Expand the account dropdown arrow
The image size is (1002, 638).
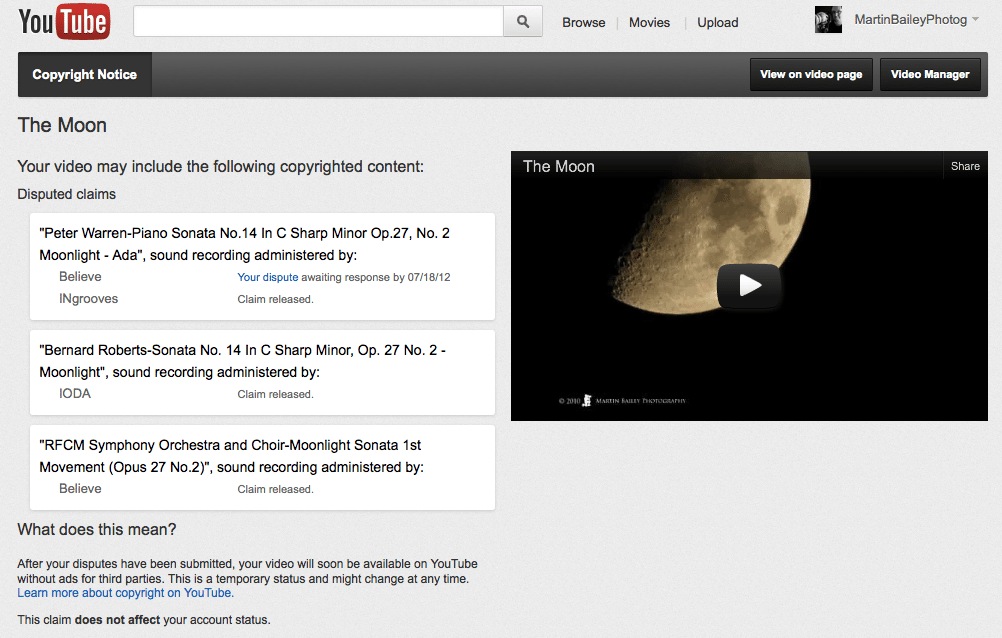pyautogui.click(x=975, y=20)
